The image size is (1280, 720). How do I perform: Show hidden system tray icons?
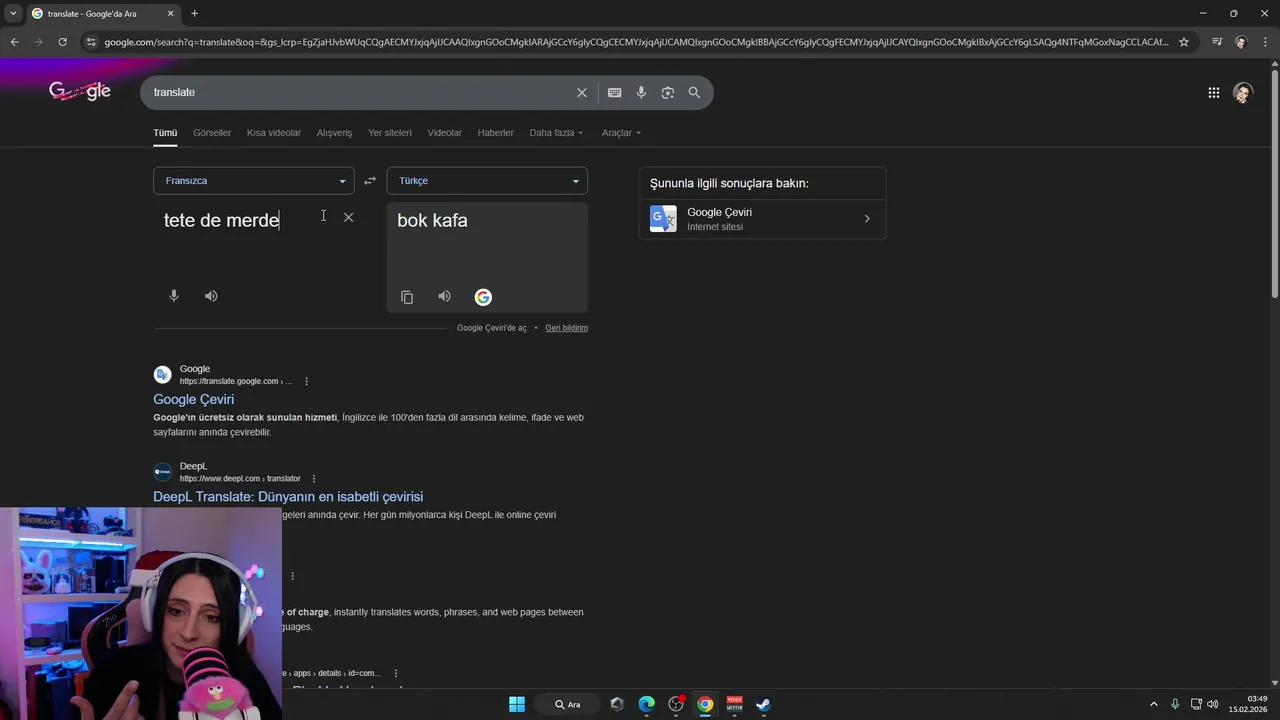point(1153,704)
